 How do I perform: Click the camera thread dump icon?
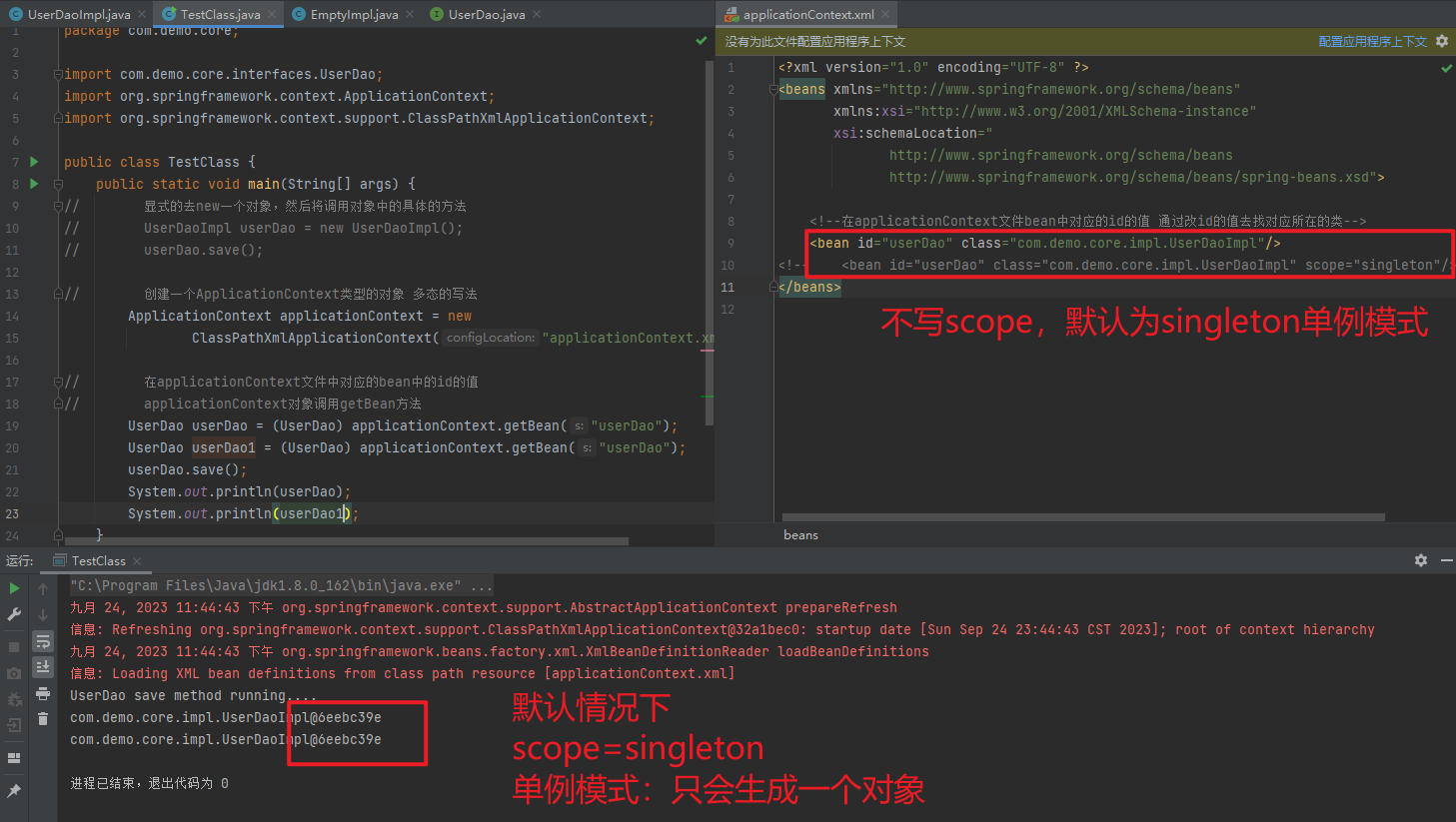(14, 673)
